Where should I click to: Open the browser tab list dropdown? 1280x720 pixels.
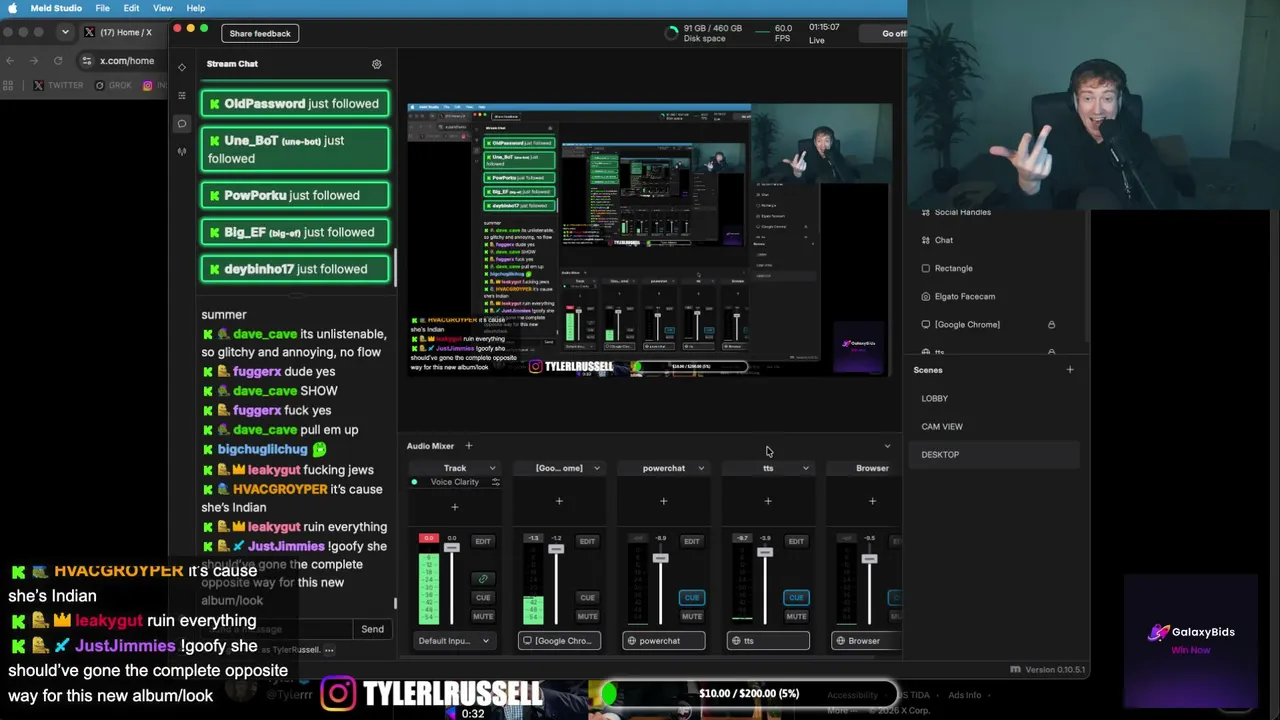pos(65,32)
